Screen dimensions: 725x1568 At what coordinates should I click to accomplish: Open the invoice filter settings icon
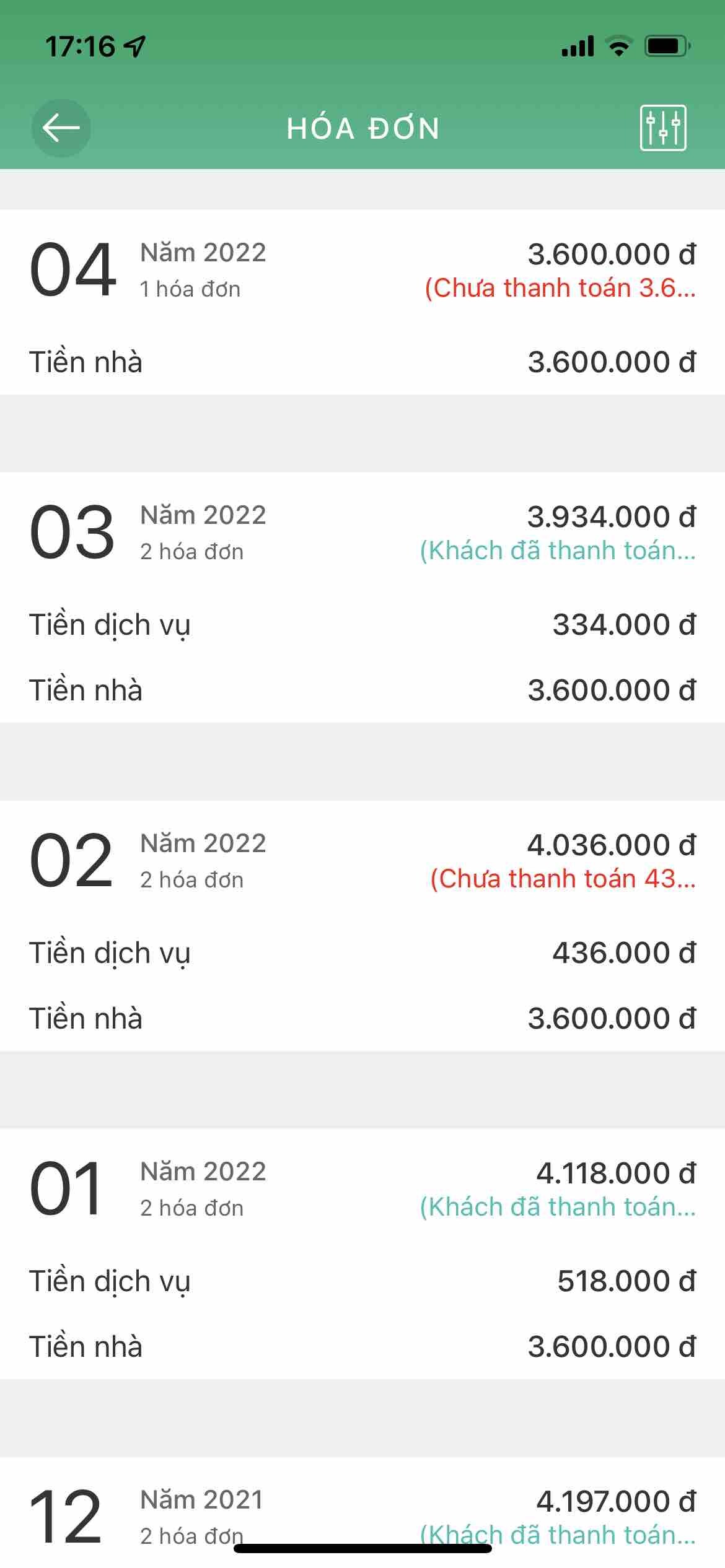point(662,128)
